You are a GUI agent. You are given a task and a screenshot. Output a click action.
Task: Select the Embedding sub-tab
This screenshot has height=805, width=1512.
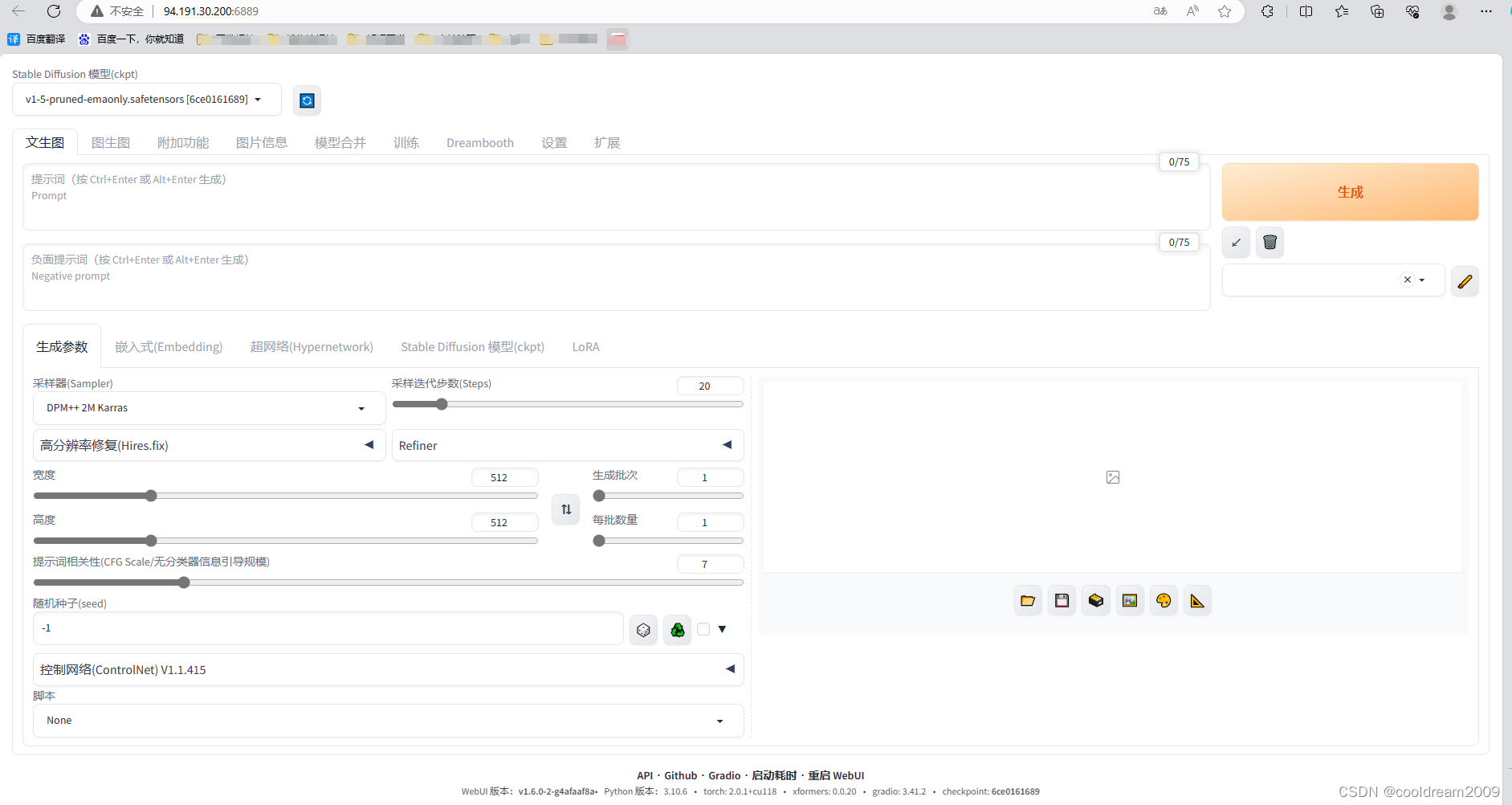point(169,347)
